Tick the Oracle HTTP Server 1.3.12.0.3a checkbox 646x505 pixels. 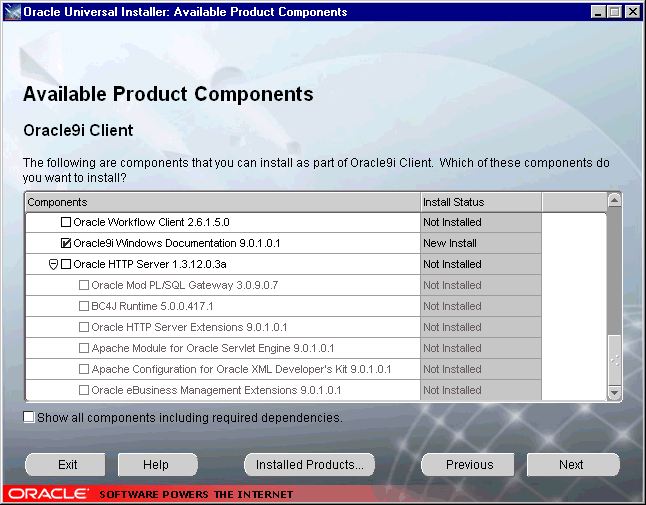pyautogui.click(x=66, y=264)
